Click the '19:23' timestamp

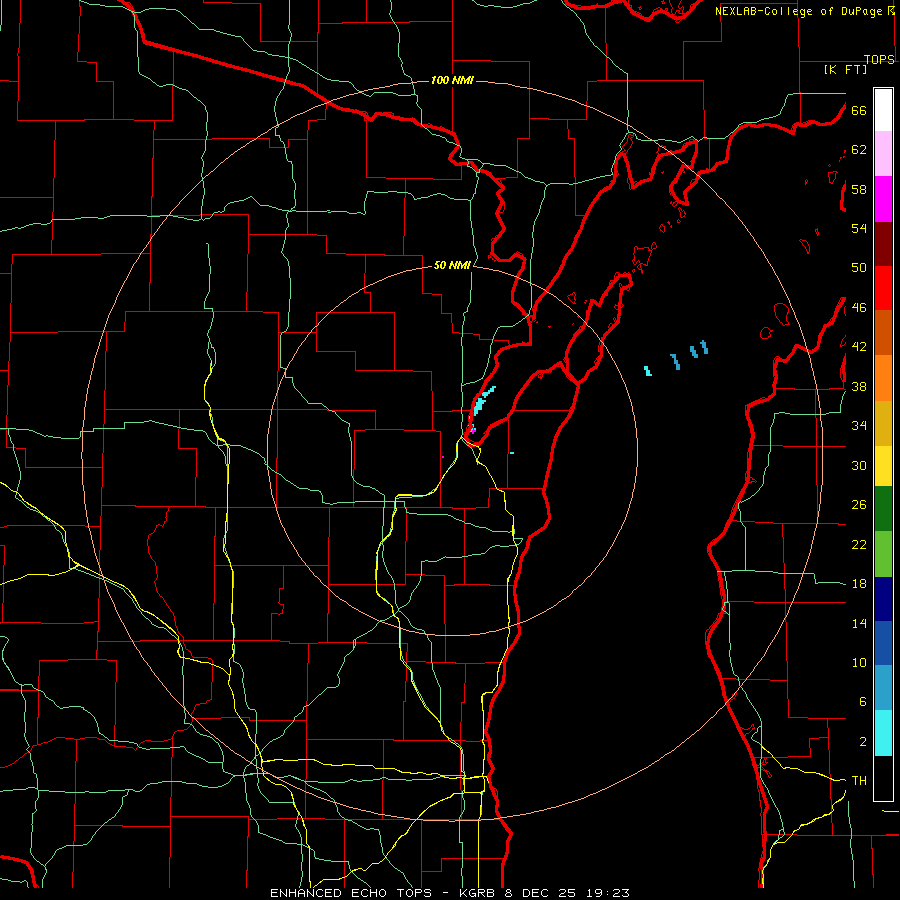(x=608, y=893)
